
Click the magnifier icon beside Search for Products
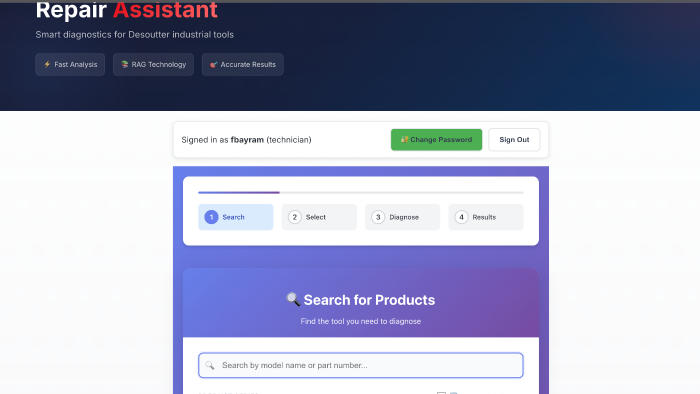(x=293, y=299)
